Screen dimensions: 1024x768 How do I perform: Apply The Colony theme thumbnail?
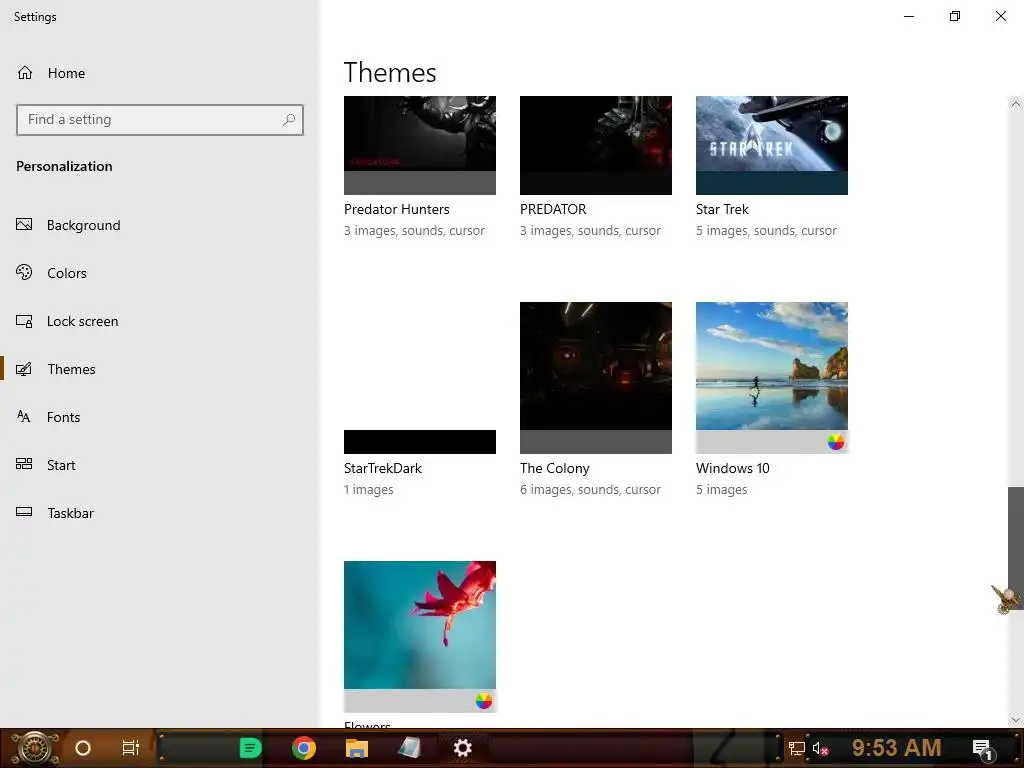(x=596, y=377)
